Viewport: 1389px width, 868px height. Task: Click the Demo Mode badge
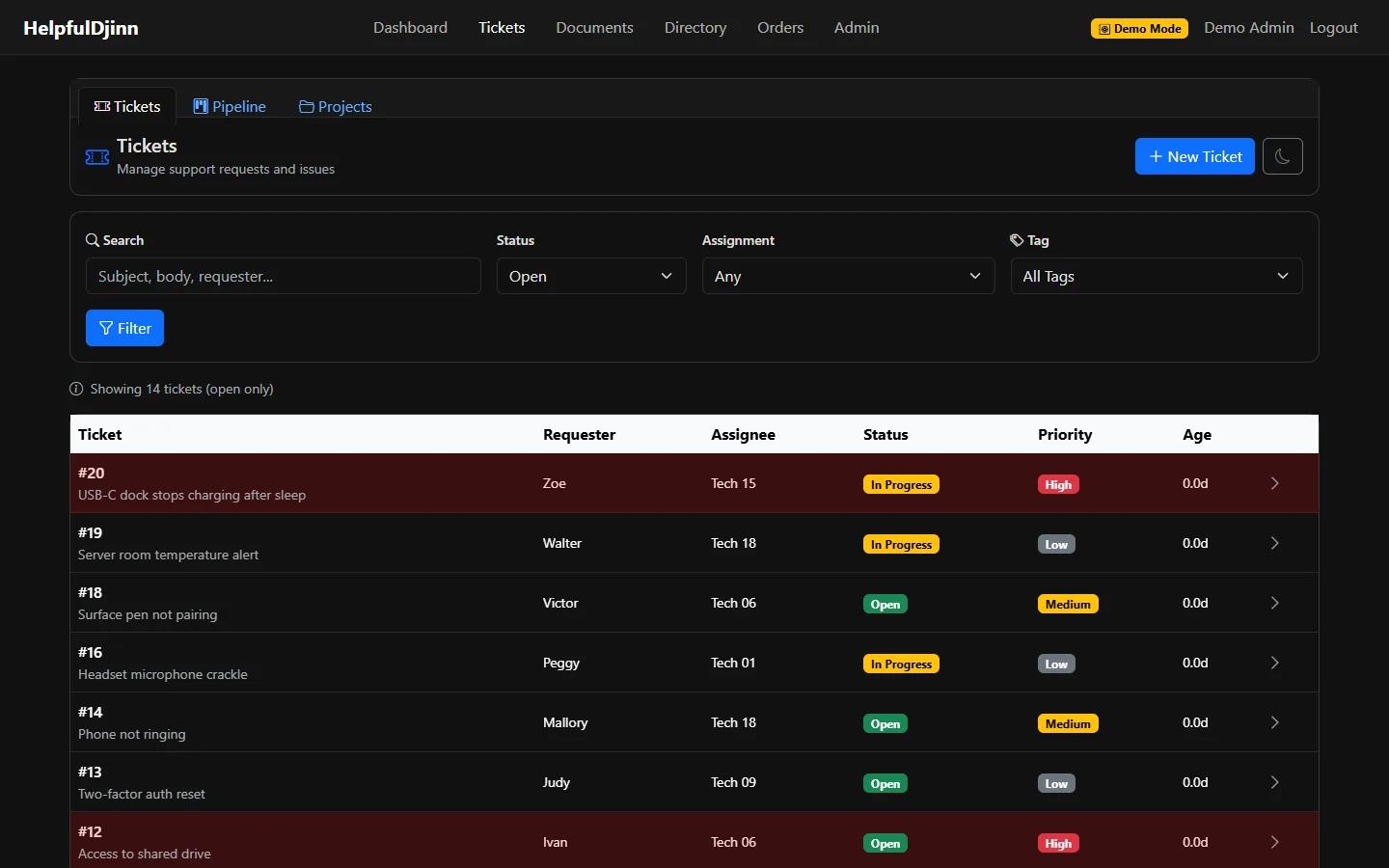point(1139,29)
